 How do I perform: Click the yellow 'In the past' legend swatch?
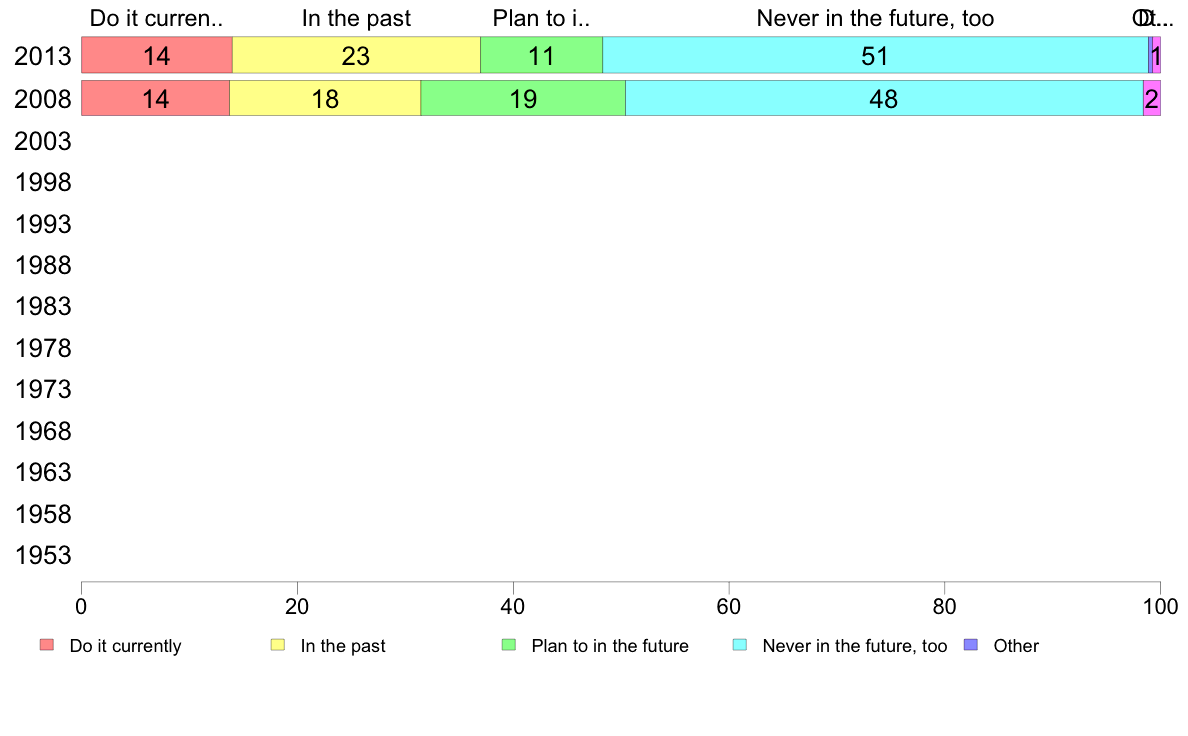coord(278,645)
